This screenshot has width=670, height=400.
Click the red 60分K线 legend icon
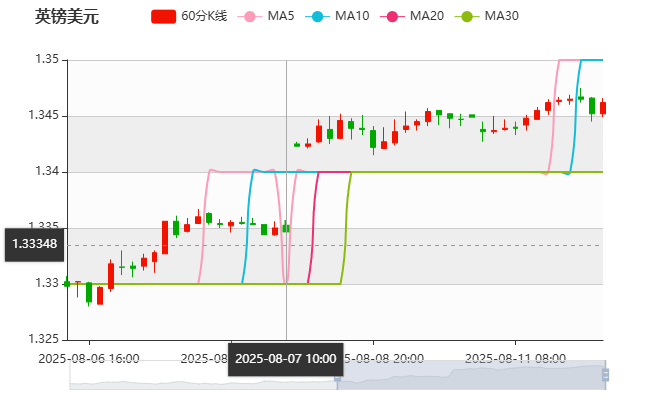coord(163,16)
